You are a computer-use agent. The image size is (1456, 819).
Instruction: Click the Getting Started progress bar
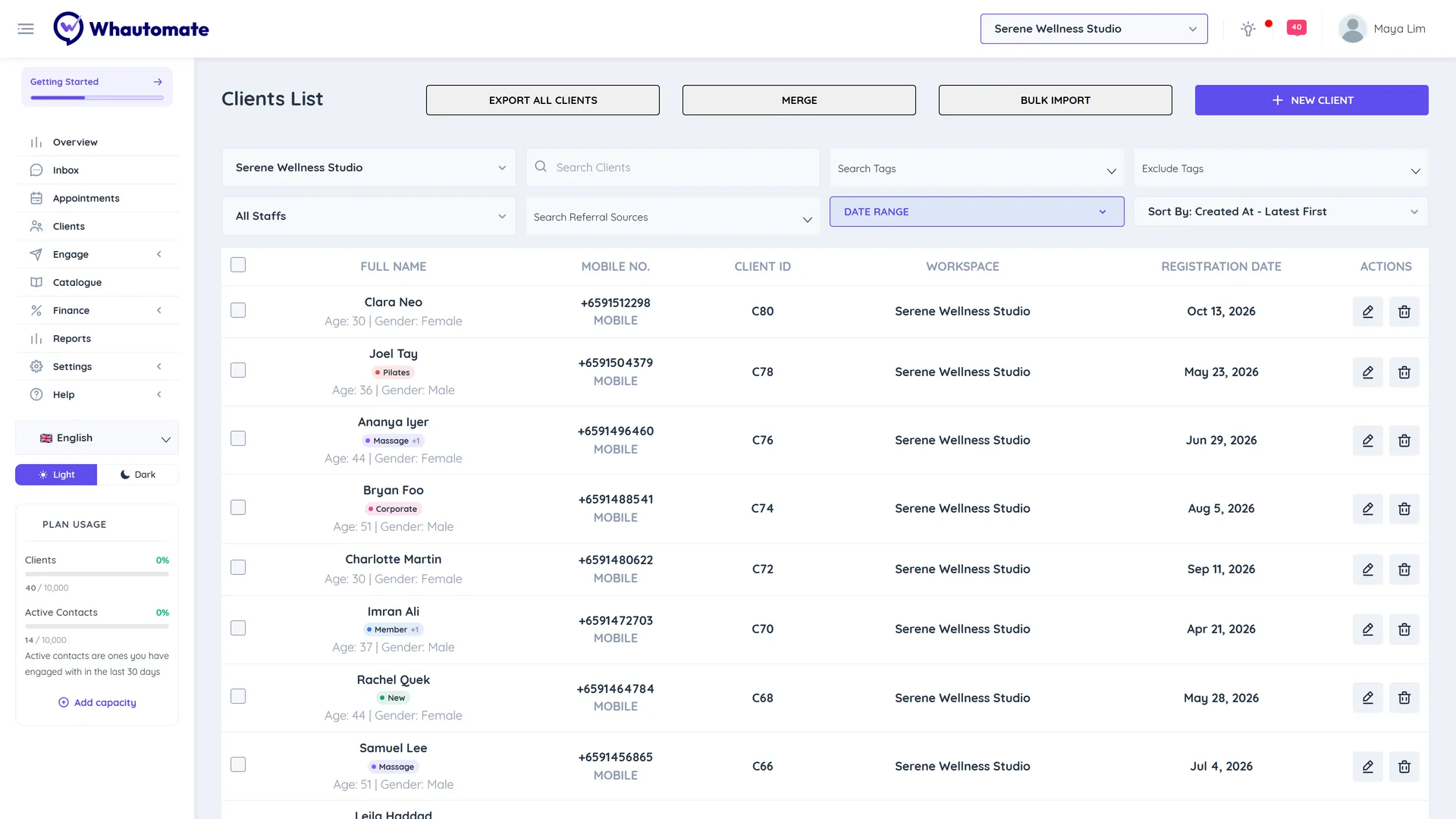pyautogui.click(x=97, y=98)
